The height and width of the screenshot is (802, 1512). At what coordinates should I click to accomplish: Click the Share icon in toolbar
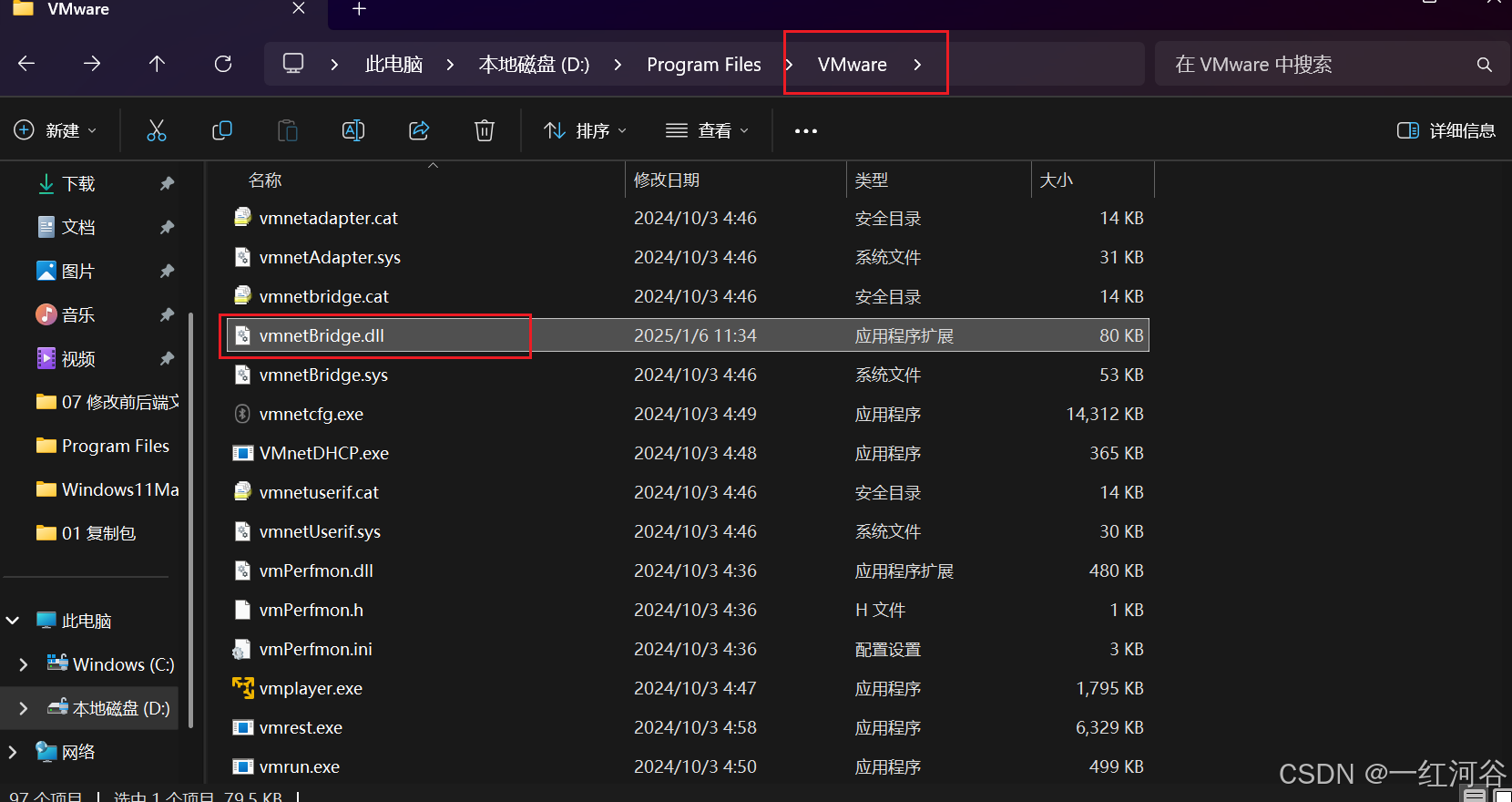point(419,130)
